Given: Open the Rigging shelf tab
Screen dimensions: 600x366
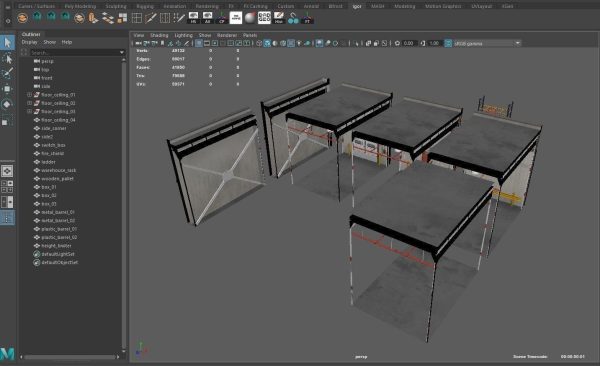Looking at the screenshot, I should click(x=145, y=6).
